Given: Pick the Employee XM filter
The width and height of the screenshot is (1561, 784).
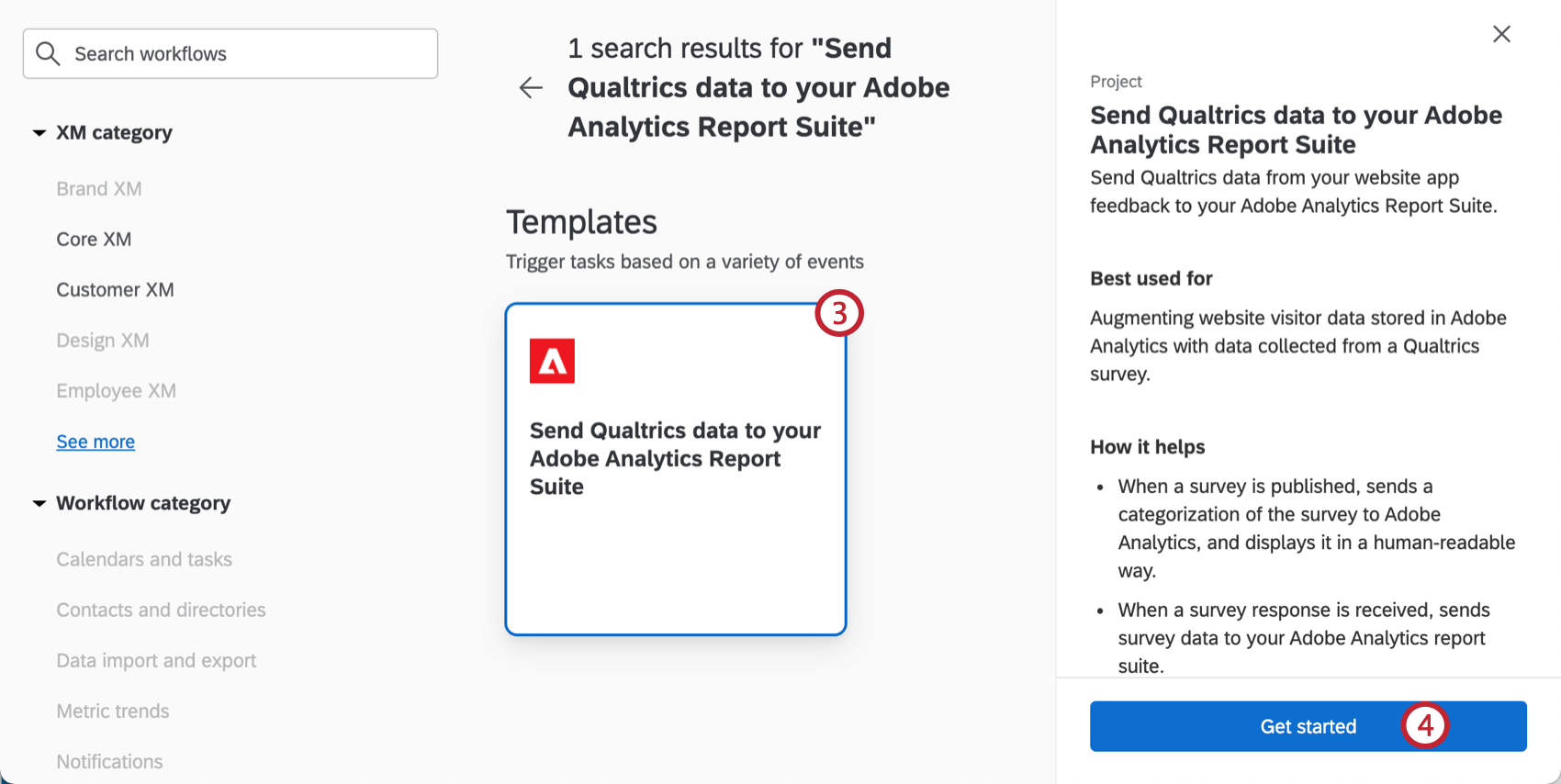Looking at the screenshot, I should 116,391.
